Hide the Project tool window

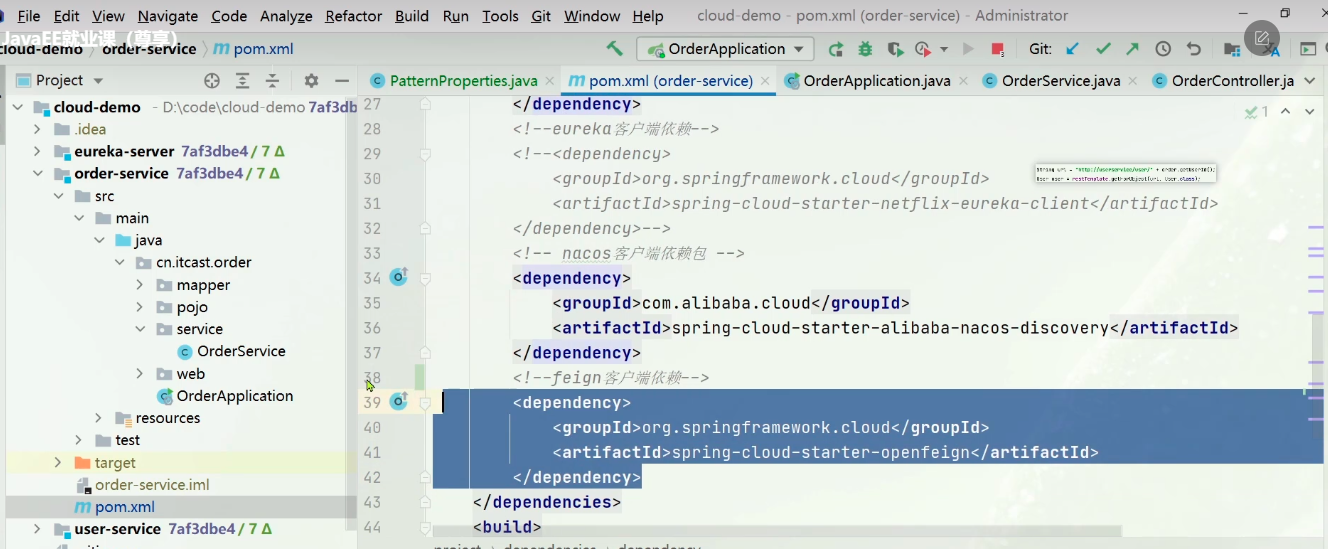341,80
